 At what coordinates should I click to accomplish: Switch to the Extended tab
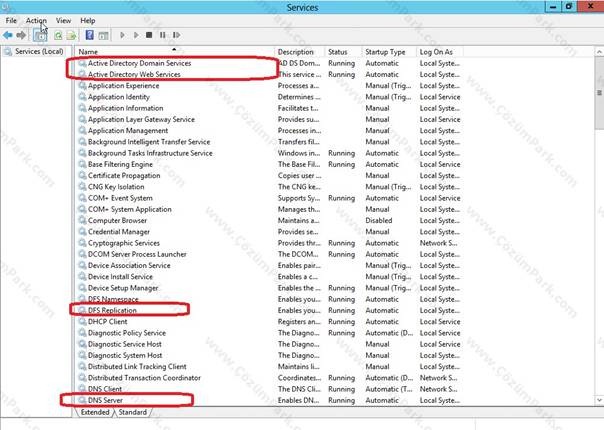coord(95,412)
